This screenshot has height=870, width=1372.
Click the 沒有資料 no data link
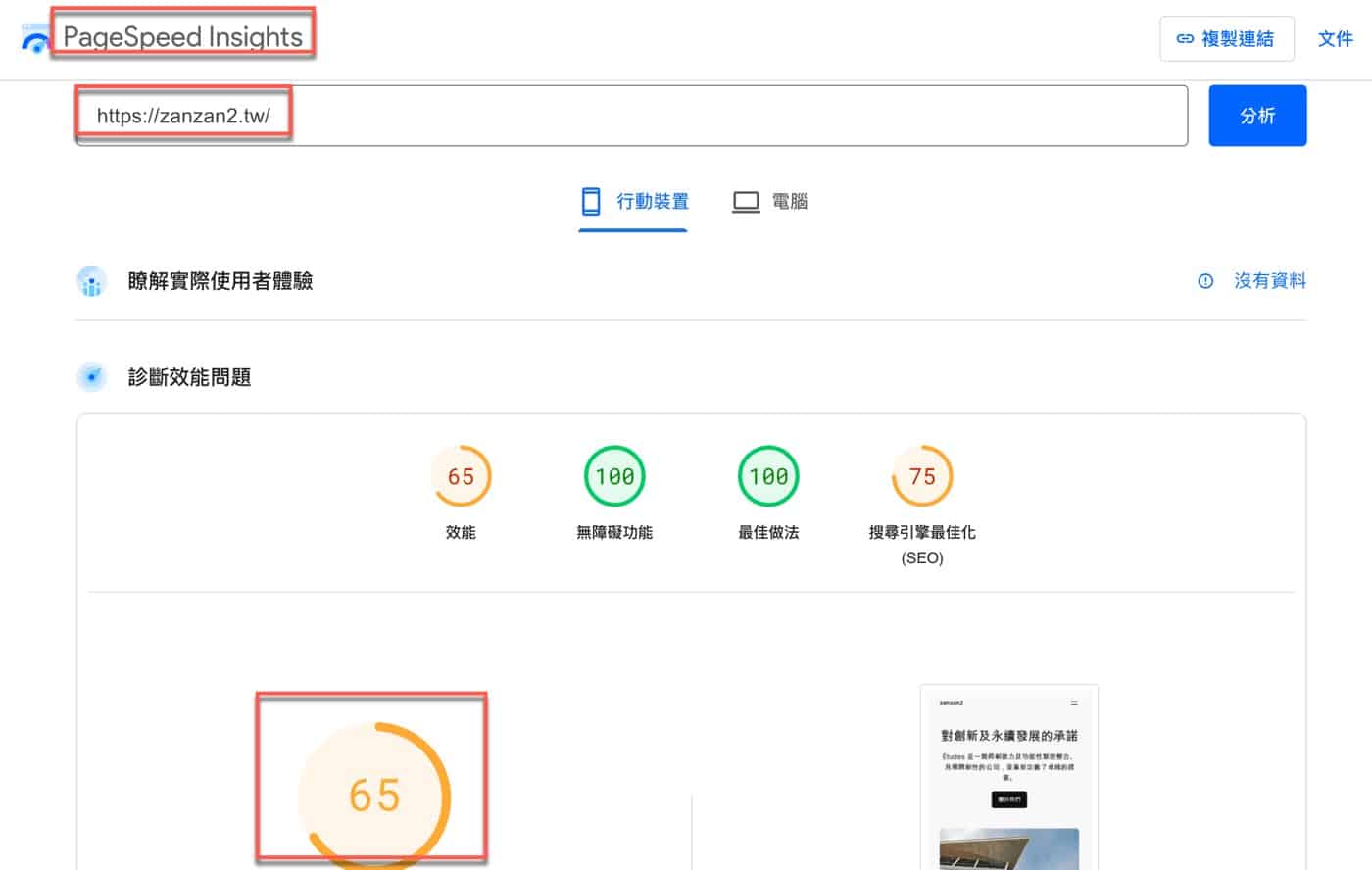click(x=1269, y=281)
